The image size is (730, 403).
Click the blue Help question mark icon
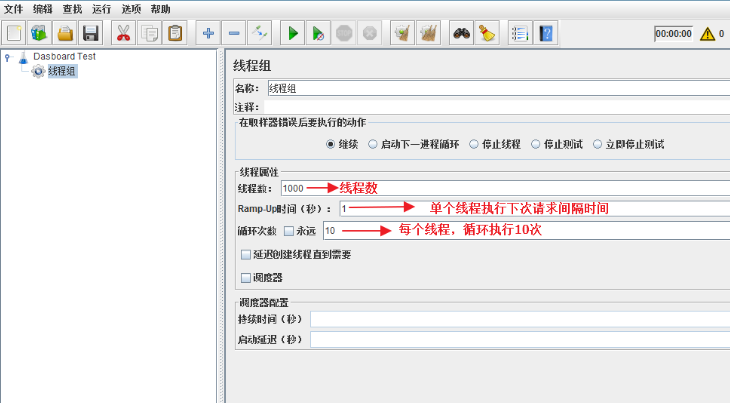tap(546, 33)
